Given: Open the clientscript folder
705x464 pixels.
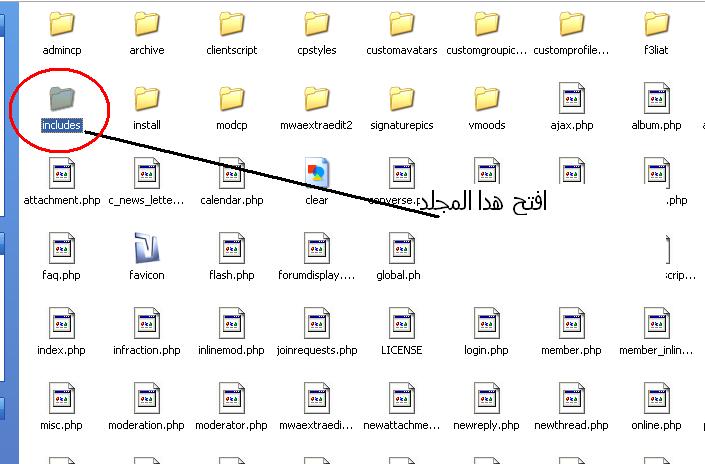Looking at the screenshot, I should pyautogui.click(x=231, y=24).
